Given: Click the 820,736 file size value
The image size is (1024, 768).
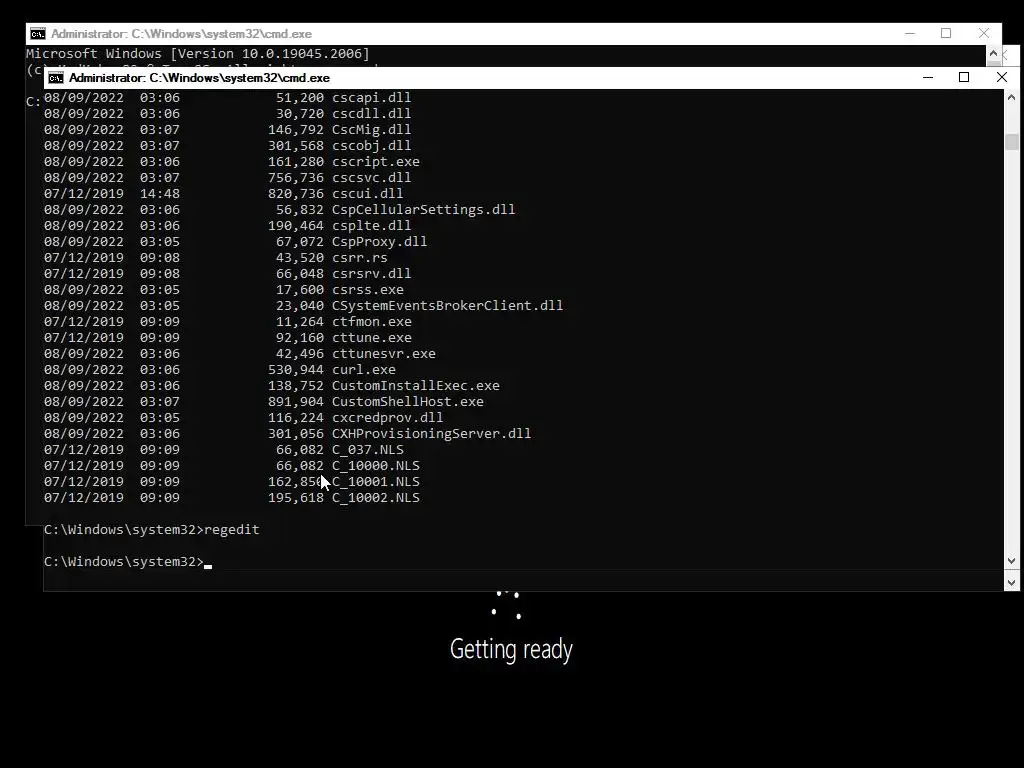Looking at the screenshot, I should (296, 193).
